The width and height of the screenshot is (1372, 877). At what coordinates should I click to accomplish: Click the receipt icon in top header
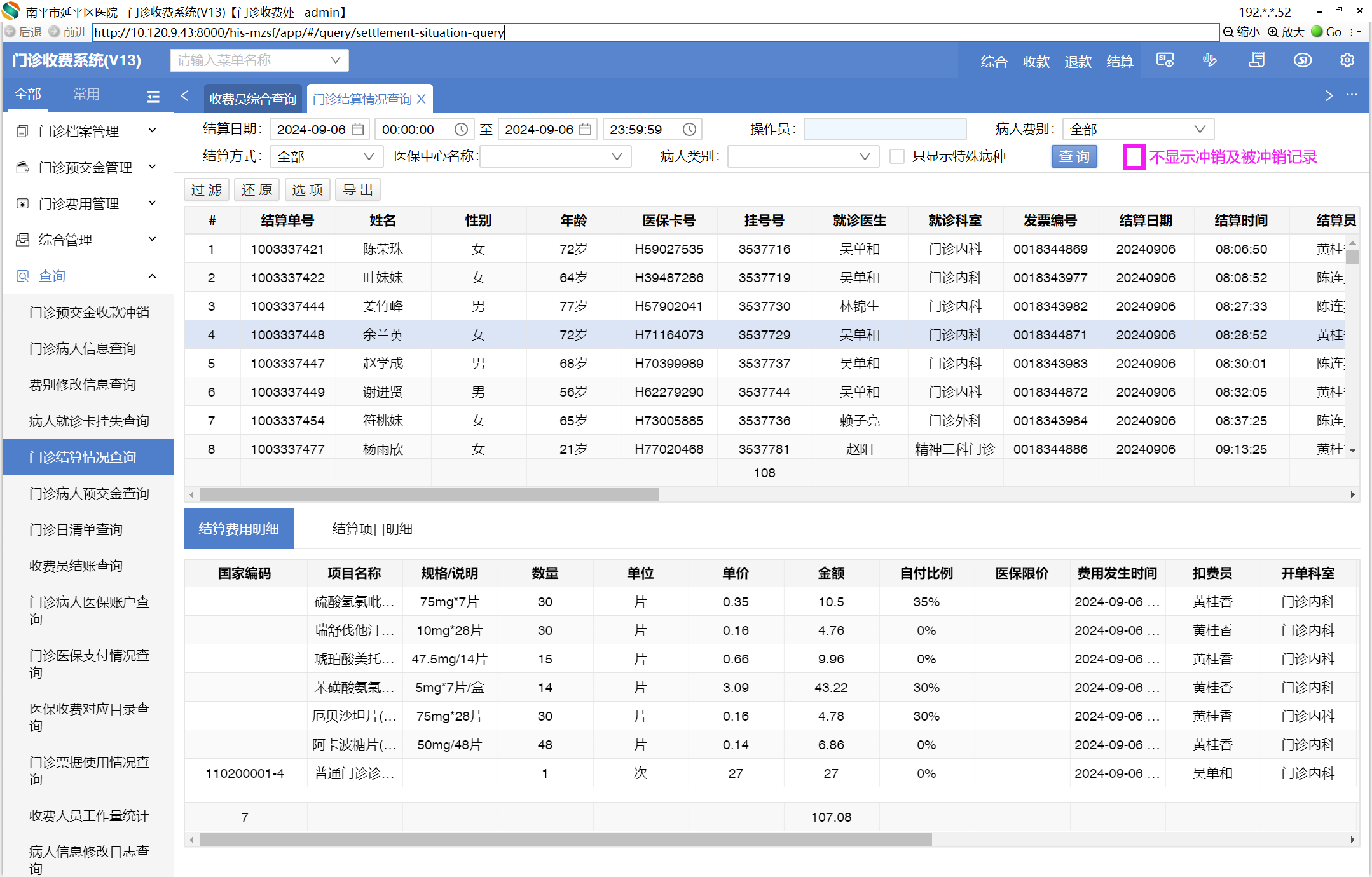coord(1256,60)
